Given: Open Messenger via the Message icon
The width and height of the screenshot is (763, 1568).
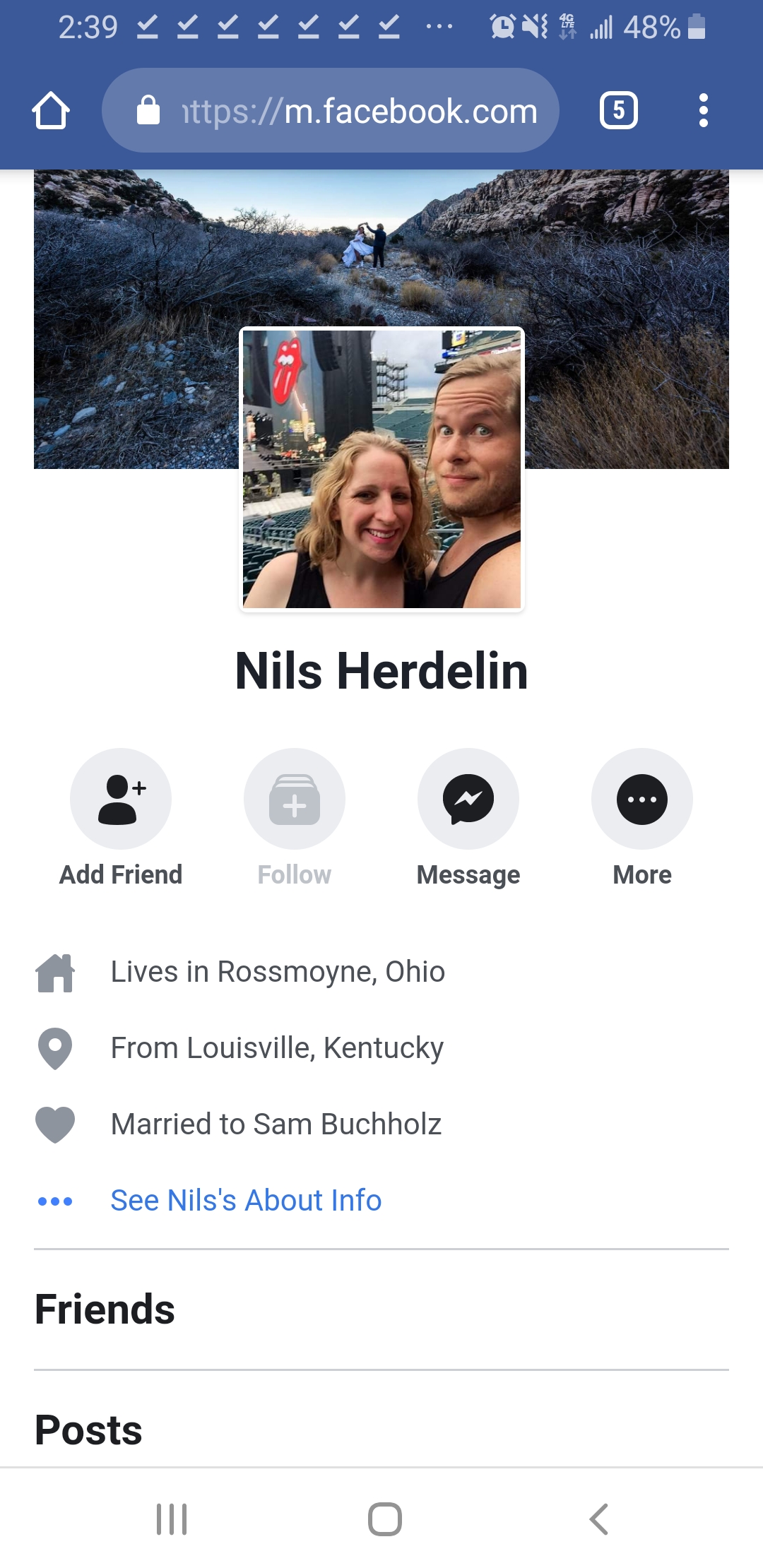Looking at the screenshot, I should coord(468,799).
